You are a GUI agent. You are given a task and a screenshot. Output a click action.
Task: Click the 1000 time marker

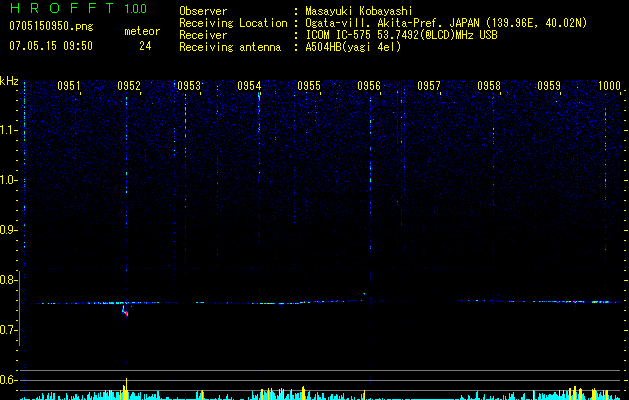[609, 85]
